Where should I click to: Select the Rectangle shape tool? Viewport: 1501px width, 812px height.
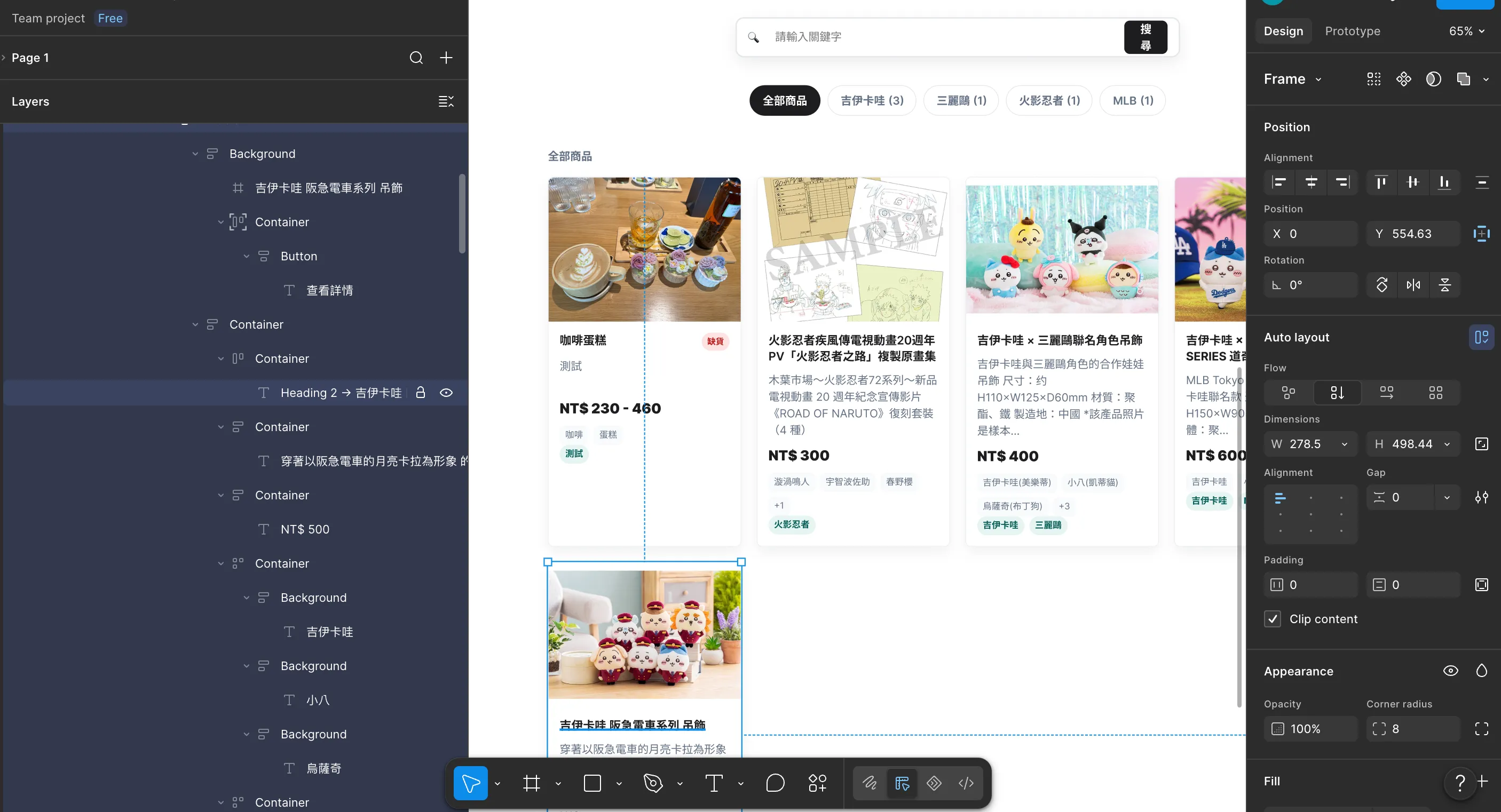[x=592, y=783]
